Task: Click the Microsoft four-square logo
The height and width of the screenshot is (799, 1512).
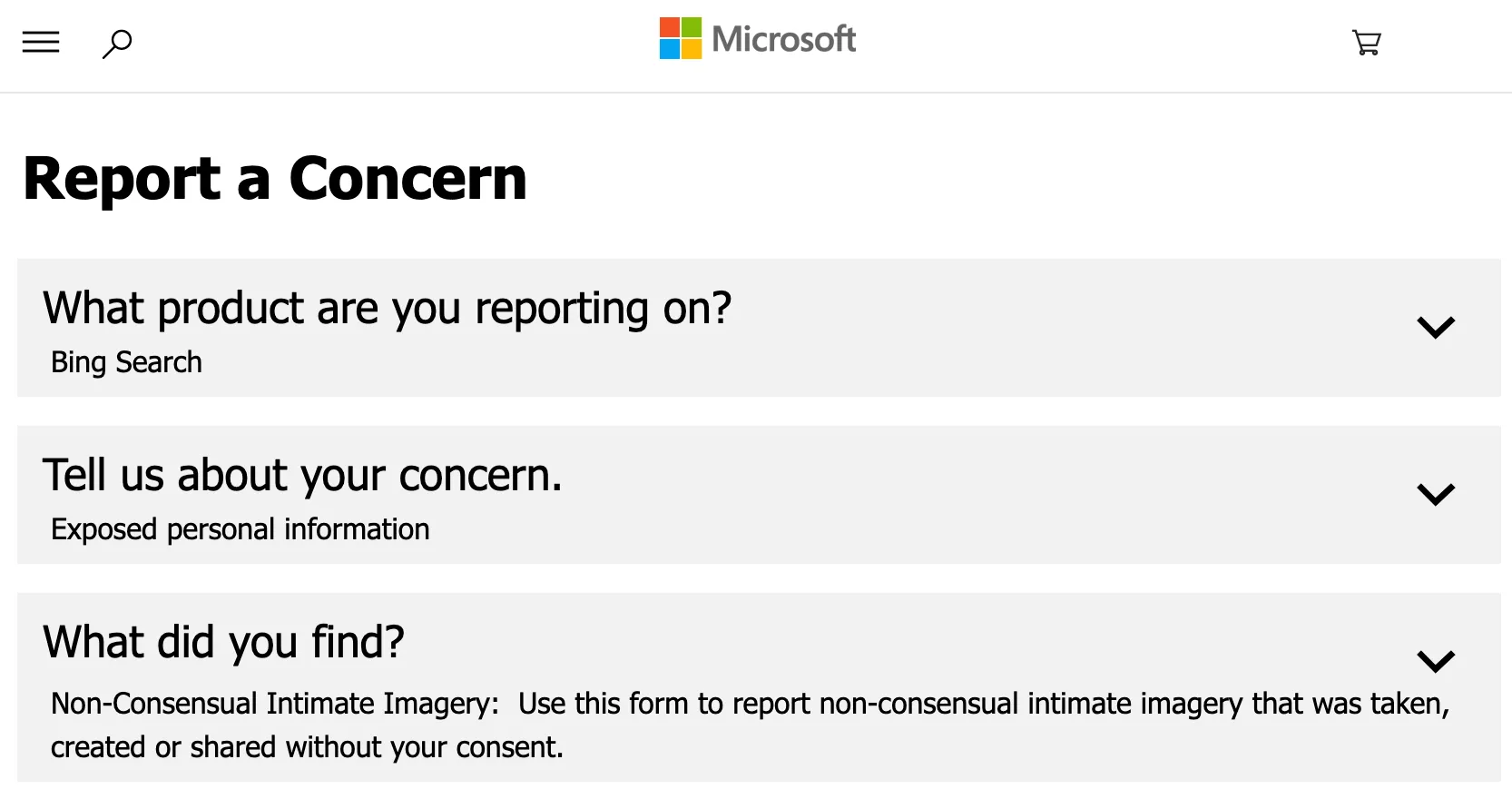Action: 679,37
